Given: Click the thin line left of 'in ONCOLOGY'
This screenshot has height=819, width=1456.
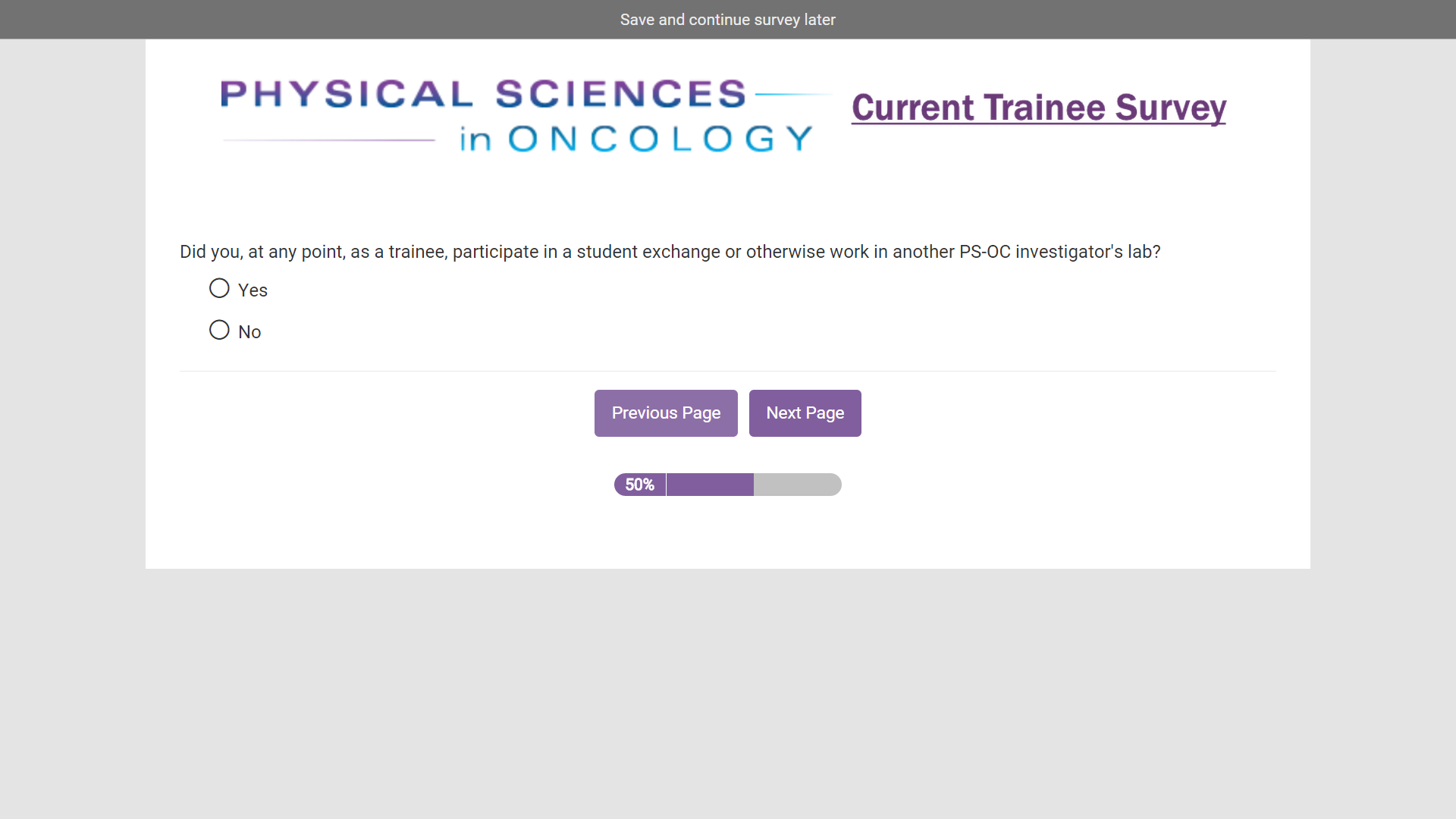Looking at the screenshot, I should tap(329, 140).
